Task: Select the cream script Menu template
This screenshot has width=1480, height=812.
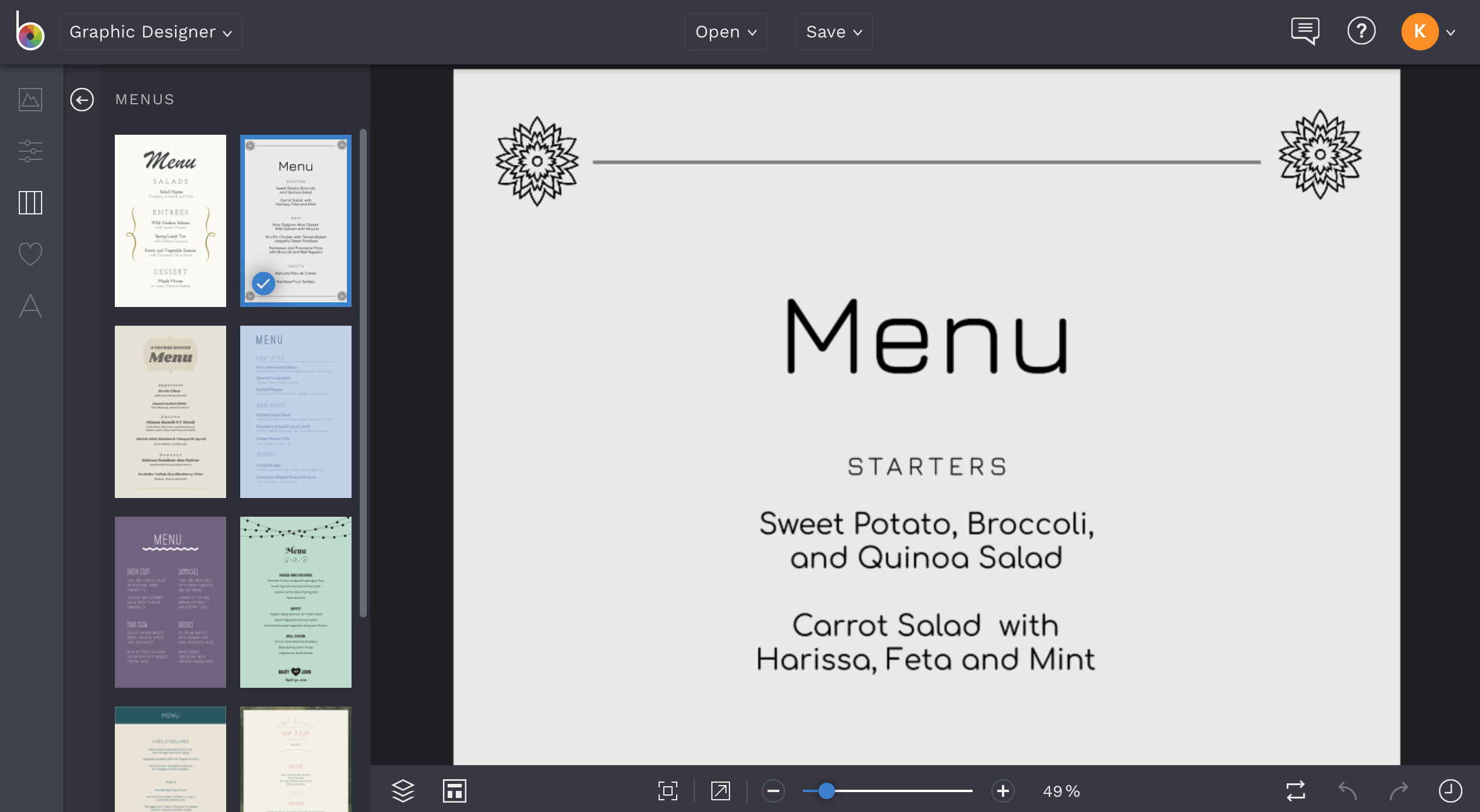Action: pyautogui.click(x=170, y=221)
